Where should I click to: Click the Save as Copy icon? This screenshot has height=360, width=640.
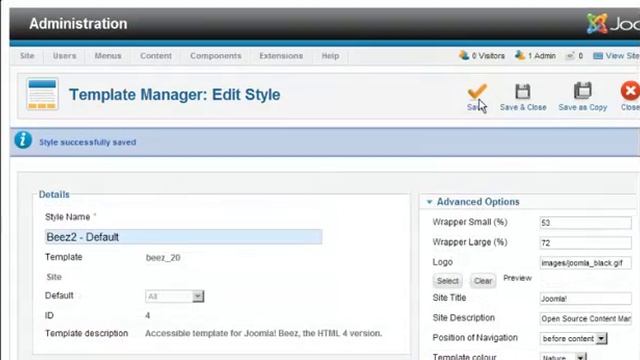pyautogui.click(x=582, y=91)
